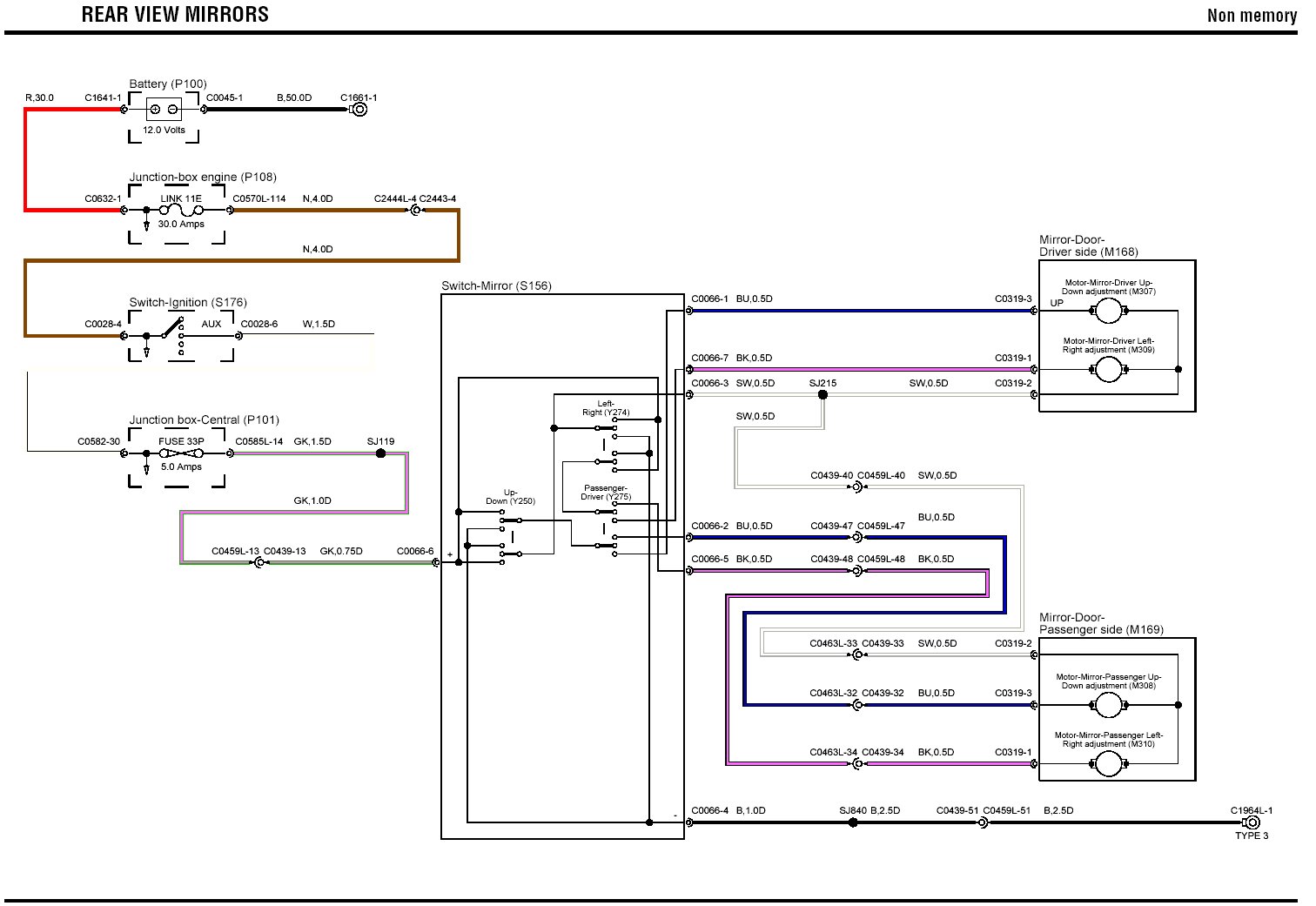Select the C1661-1 battery ground terminal
Screen dimensions: 1316x906
tap(358, 110)
